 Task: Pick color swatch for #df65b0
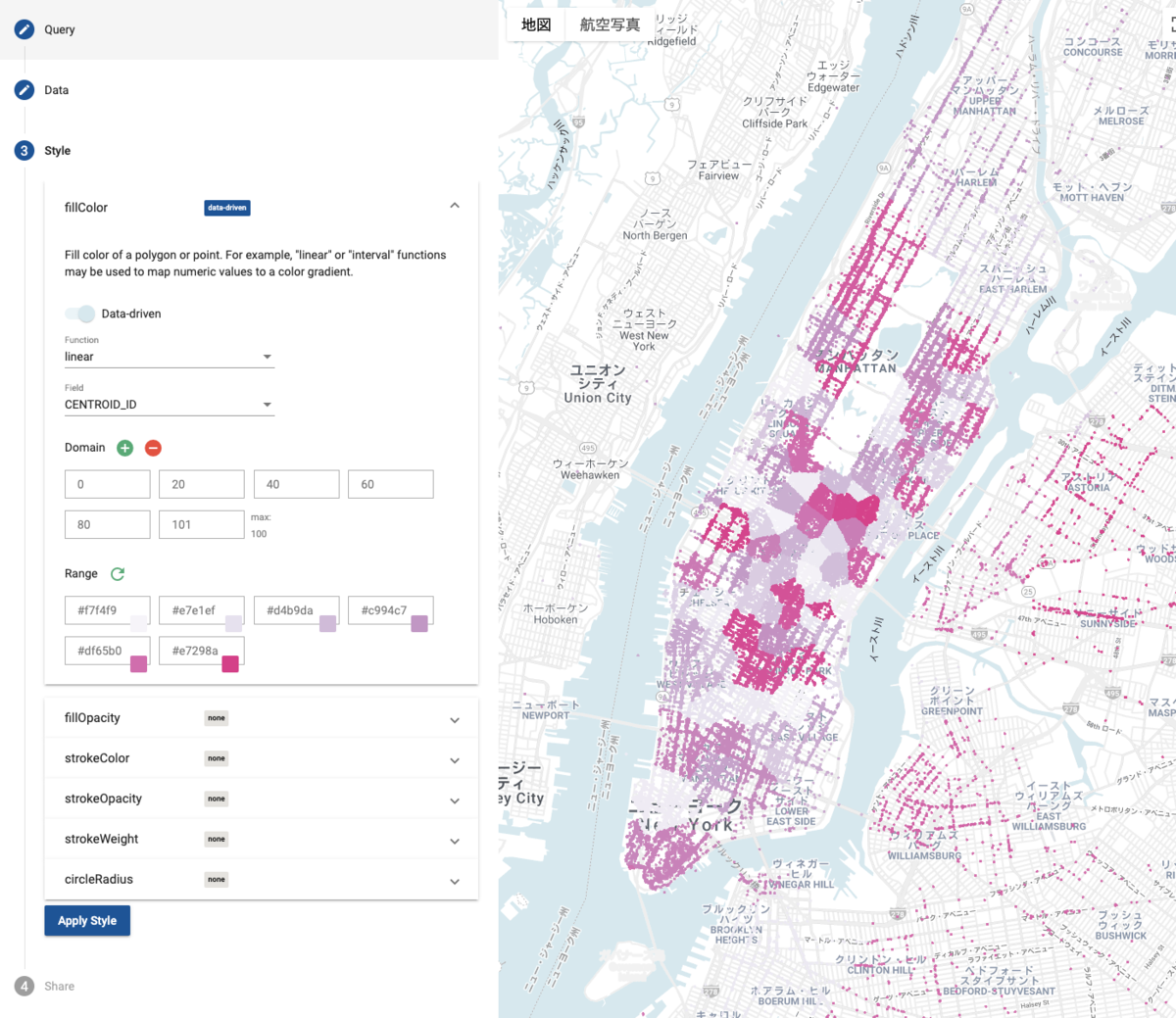(x=139, y=663)
